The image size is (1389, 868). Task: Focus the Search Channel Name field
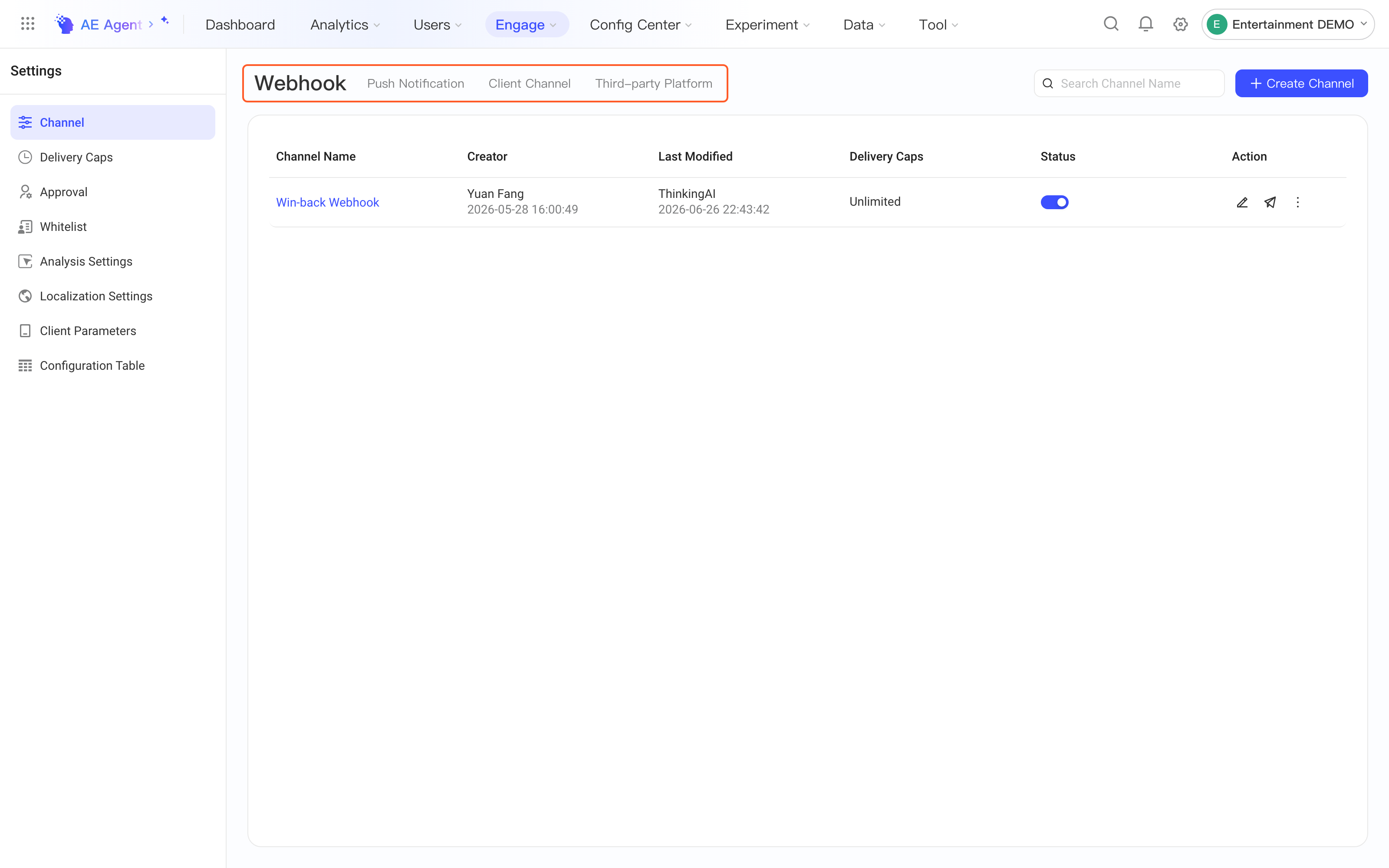point(1129,83)
